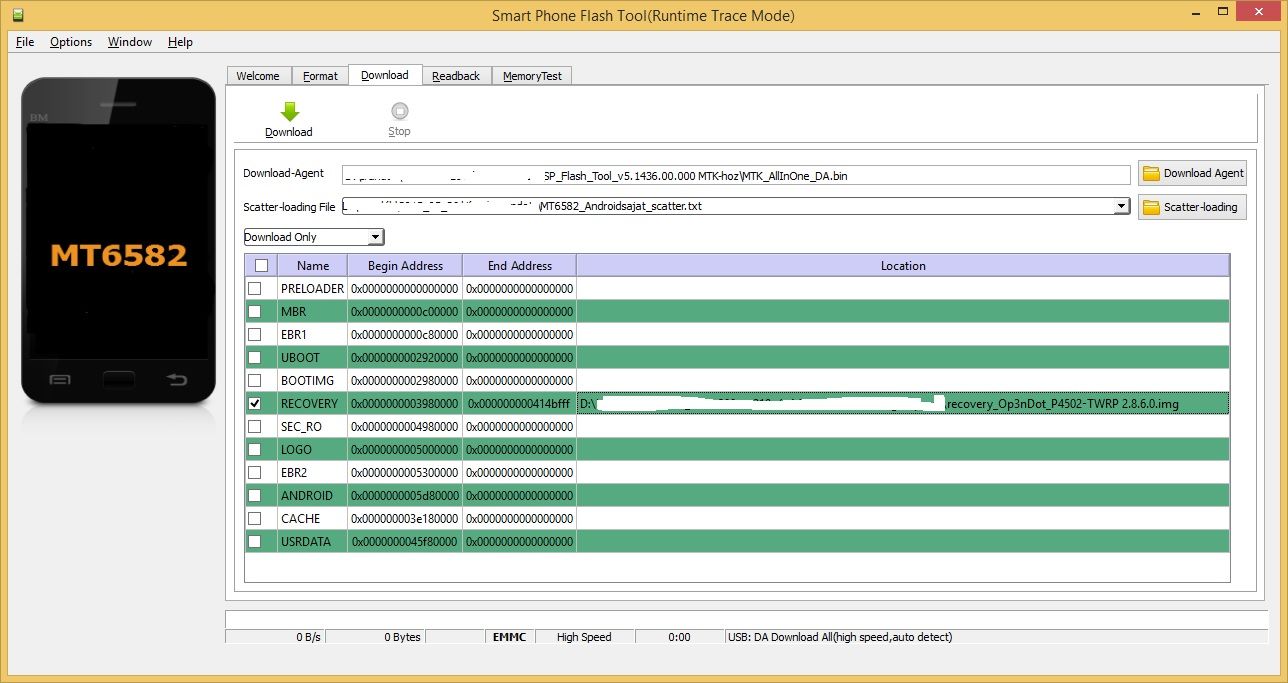Click the 0 Bytes status entry

click(375, 637)
